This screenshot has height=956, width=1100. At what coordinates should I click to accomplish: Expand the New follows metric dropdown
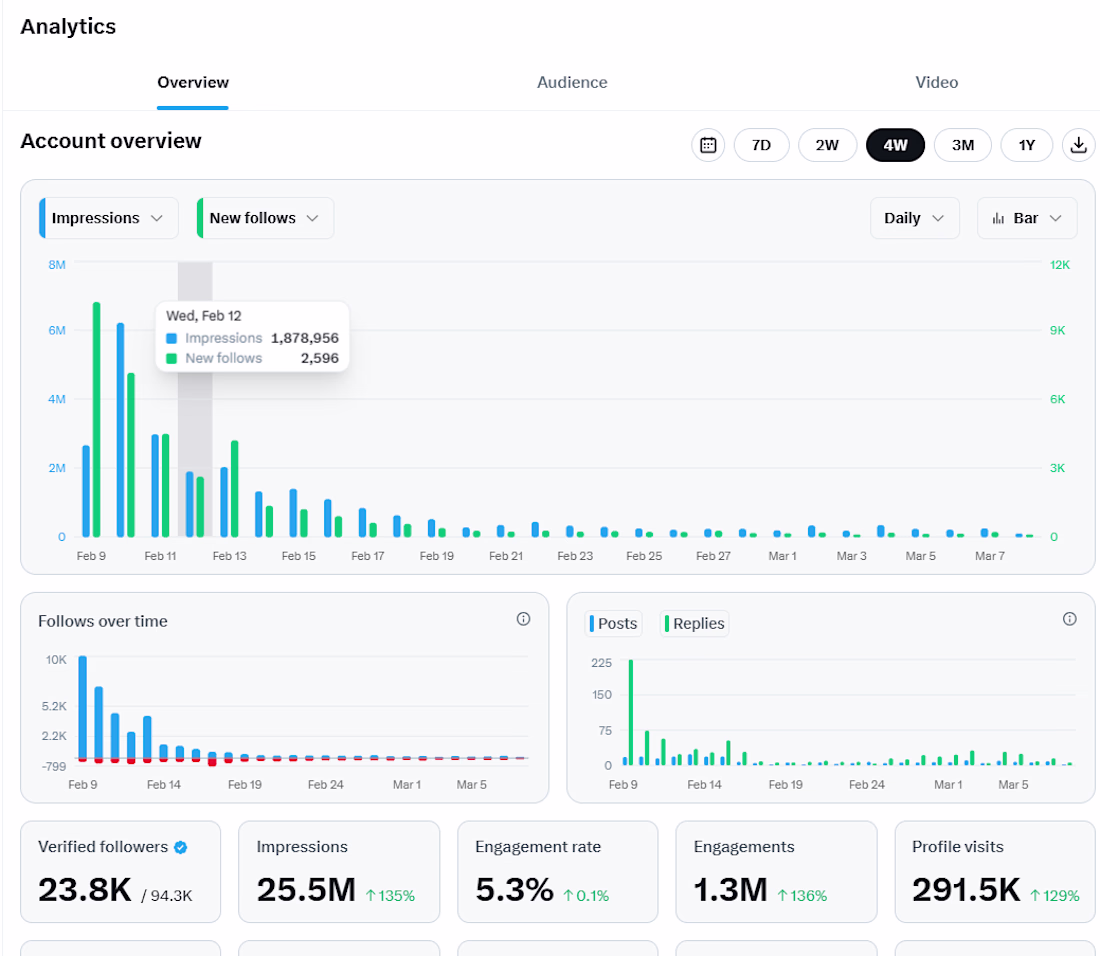[x=265, y=218]
